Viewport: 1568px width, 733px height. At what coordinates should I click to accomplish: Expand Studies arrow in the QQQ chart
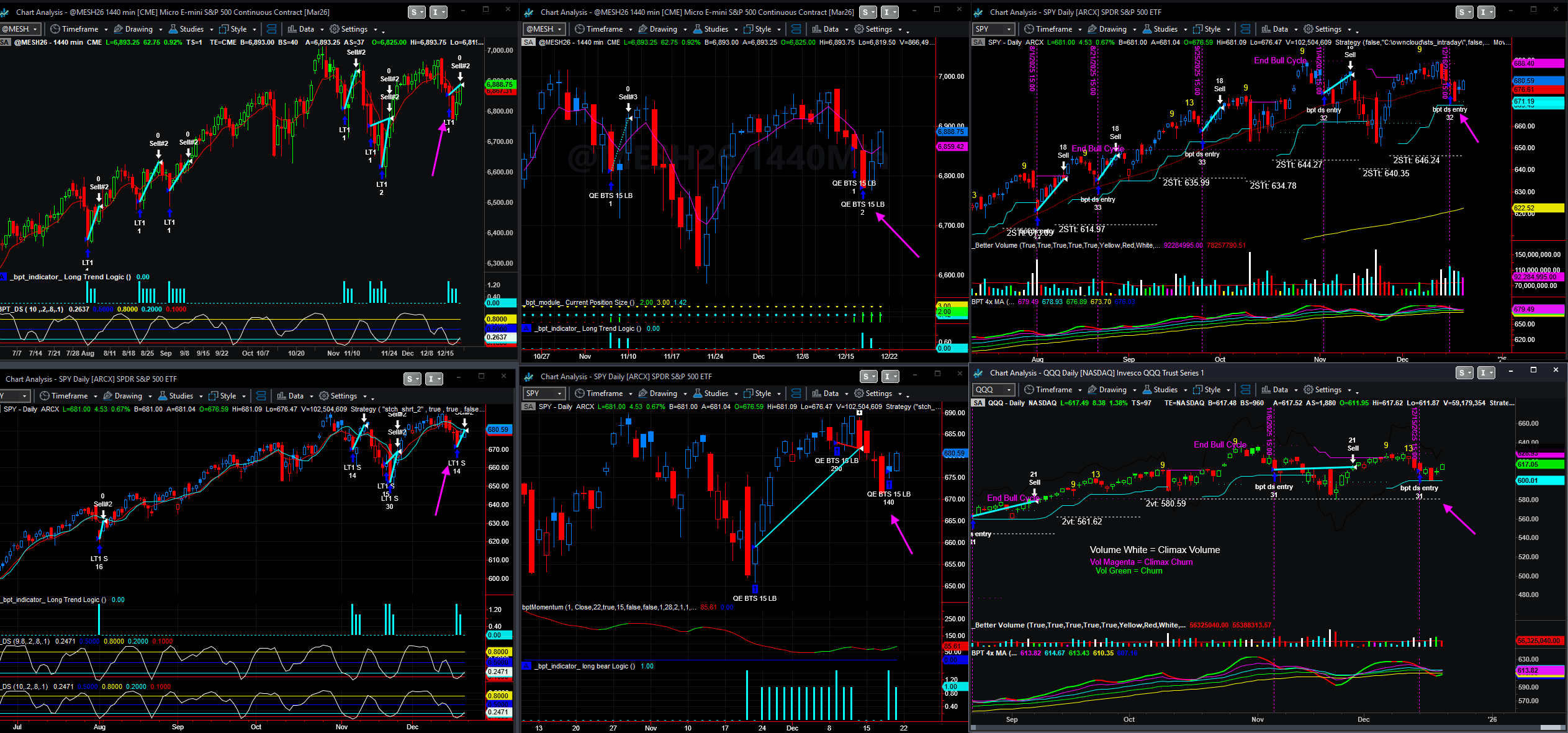[1186, 390]
